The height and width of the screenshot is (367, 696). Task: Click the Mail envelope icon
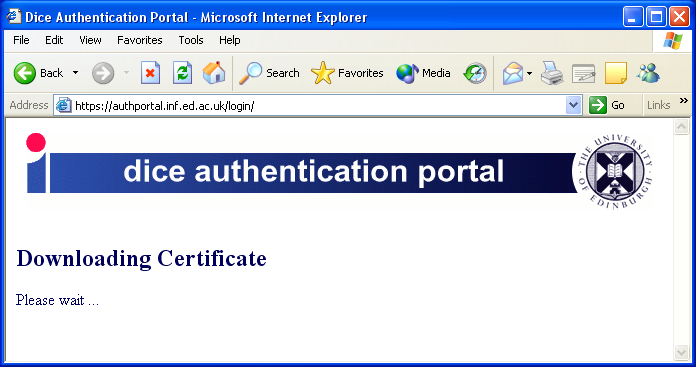[513, 73]
